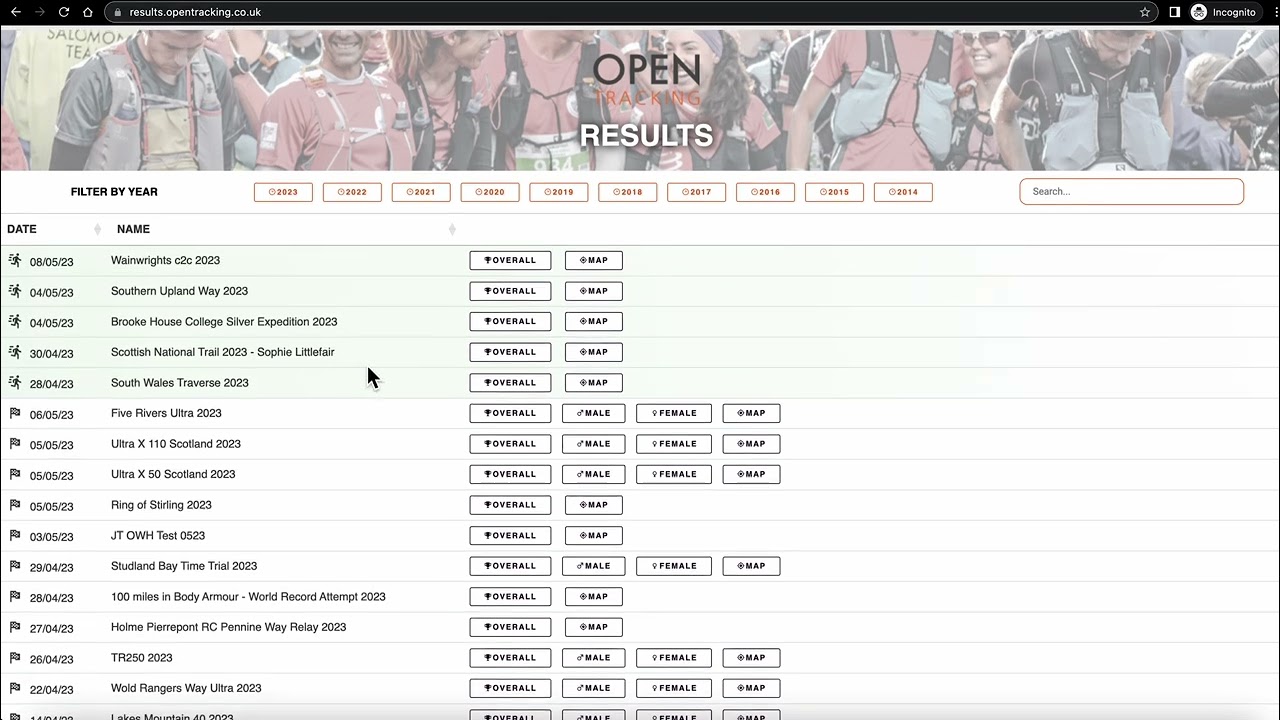Open Overall results for Wainwrights c2c 2023
The height and width of the screenshot is (720, 1280).
[x=510, y=260]
